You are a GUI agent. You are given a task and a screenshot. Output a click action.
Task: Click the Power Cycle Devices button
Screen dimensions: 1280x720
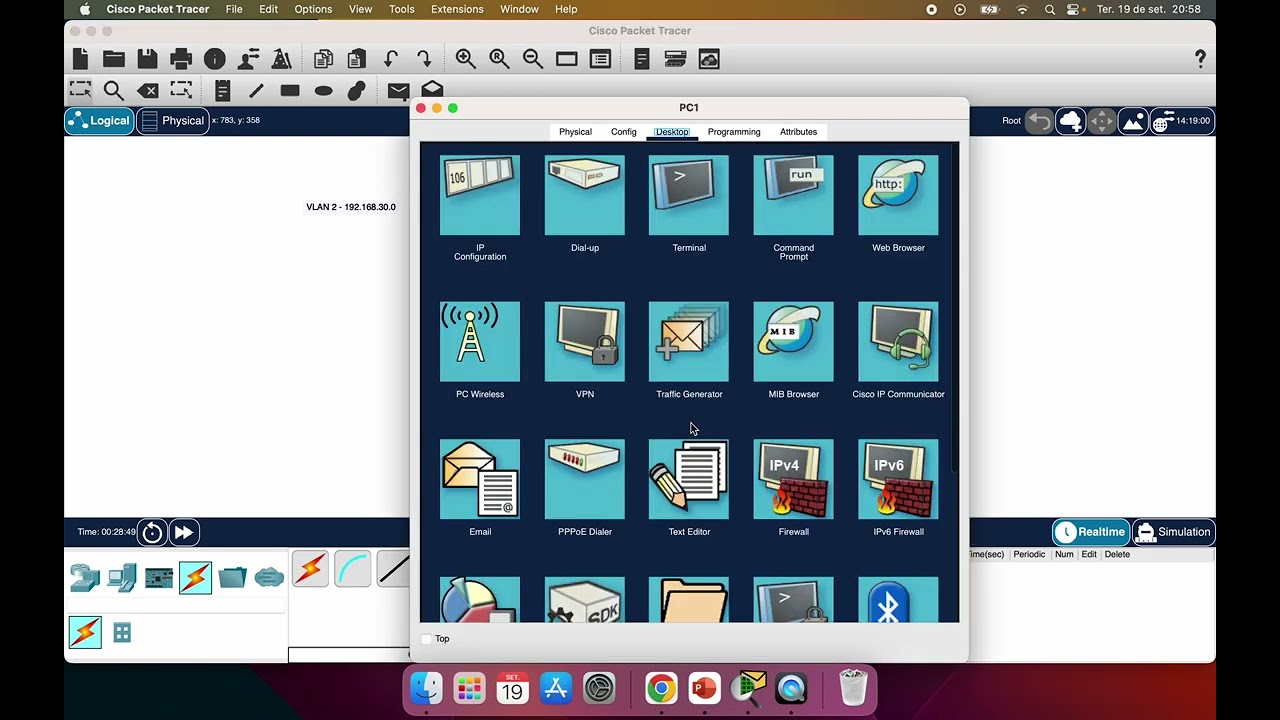(x=152, y=532)
